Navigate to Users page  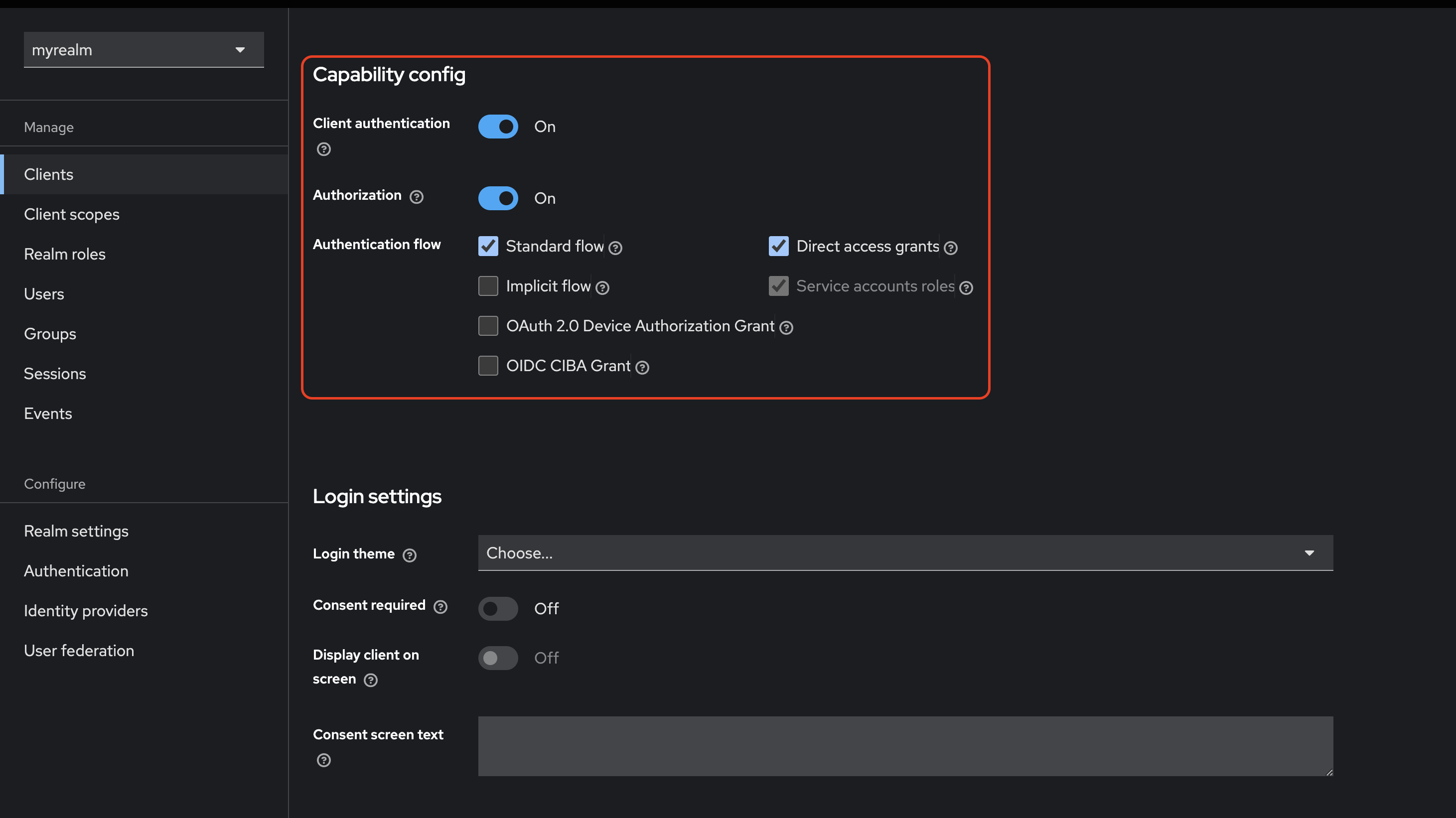pyautogui.click(x=144, y=294)
